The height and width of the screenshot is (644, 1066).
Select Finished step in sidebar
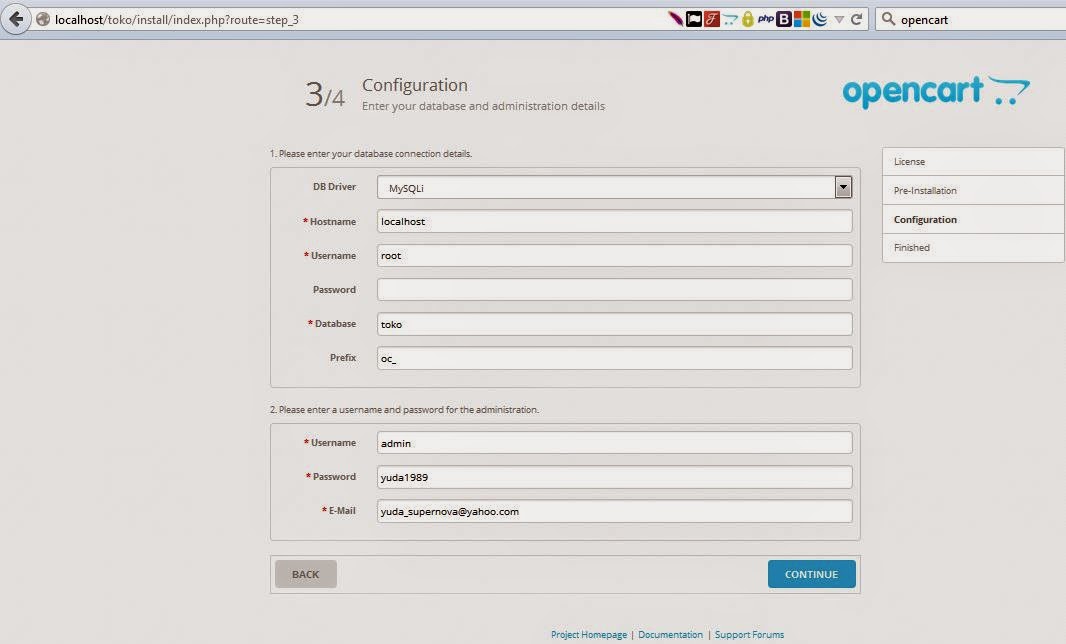click(x=973, y=248)
